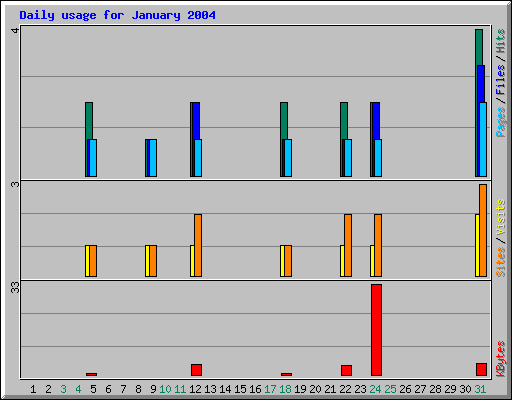Click the cyan Pages bar for day 31
Viewport: 512px width, 400px height.
click(483, 139)
